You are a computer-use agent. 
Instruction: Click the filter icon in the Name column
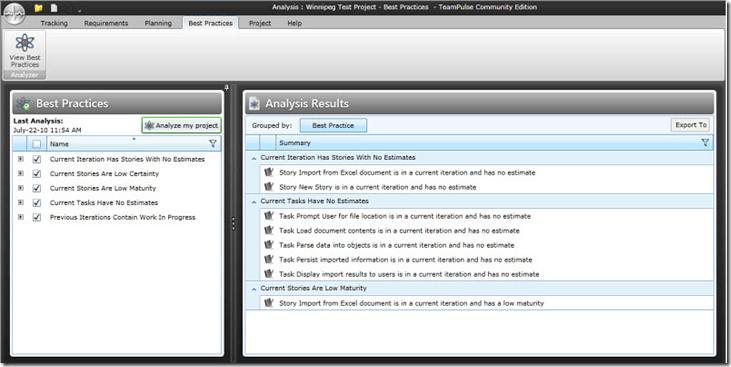(x=213, y=144)
